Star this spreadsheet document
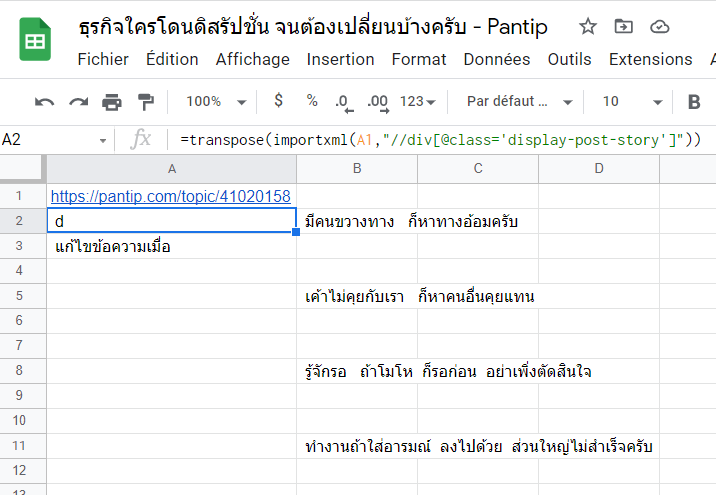The width and height of the screenshot is (716, 495). tap(588, 26)
